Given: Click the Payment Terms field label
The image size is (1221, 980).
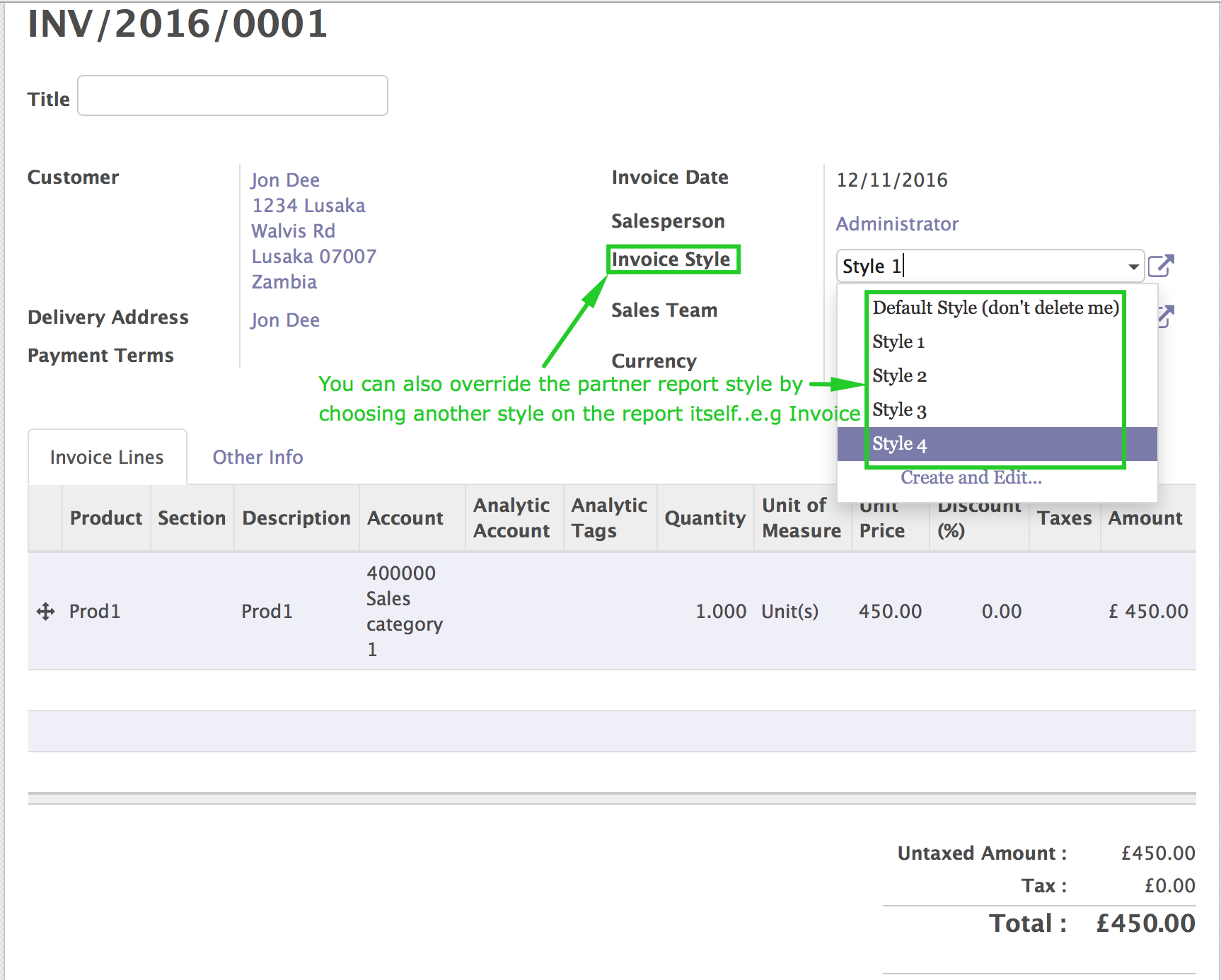Looking at the screenshot, I should pyautogui.click(x=100, y=356).
